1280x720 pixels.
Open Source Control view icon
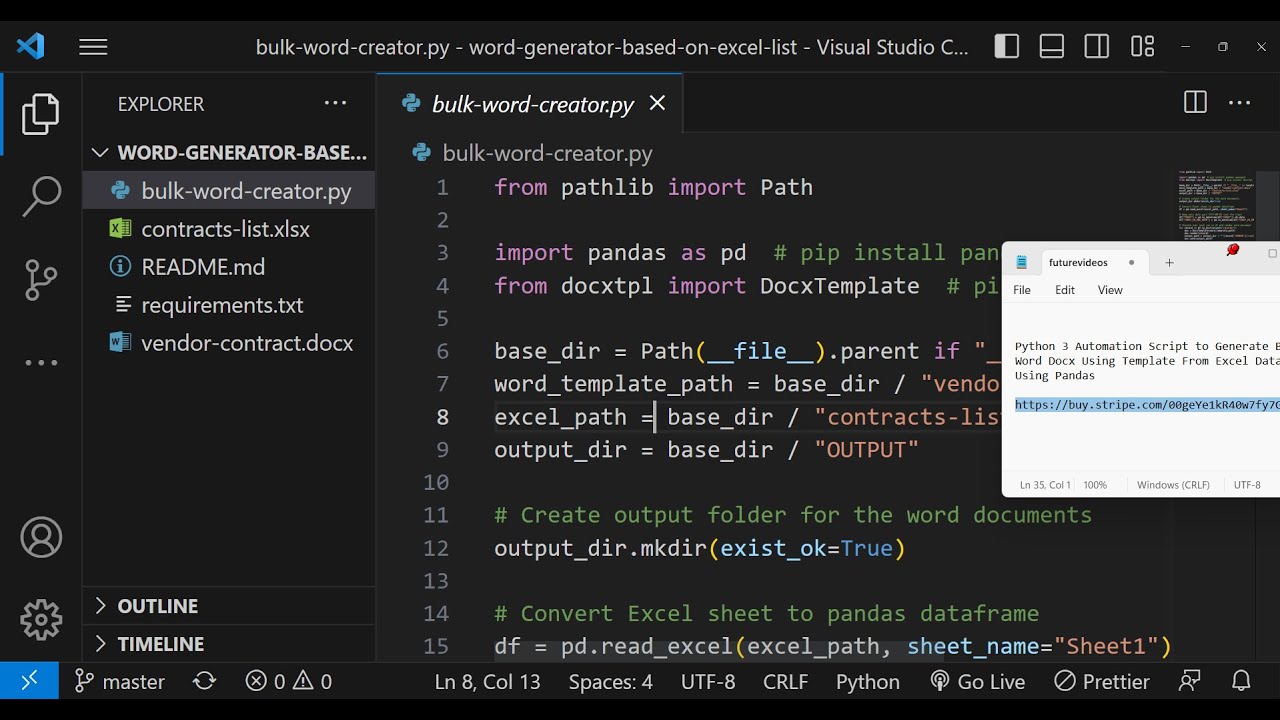tap(41, 281)
